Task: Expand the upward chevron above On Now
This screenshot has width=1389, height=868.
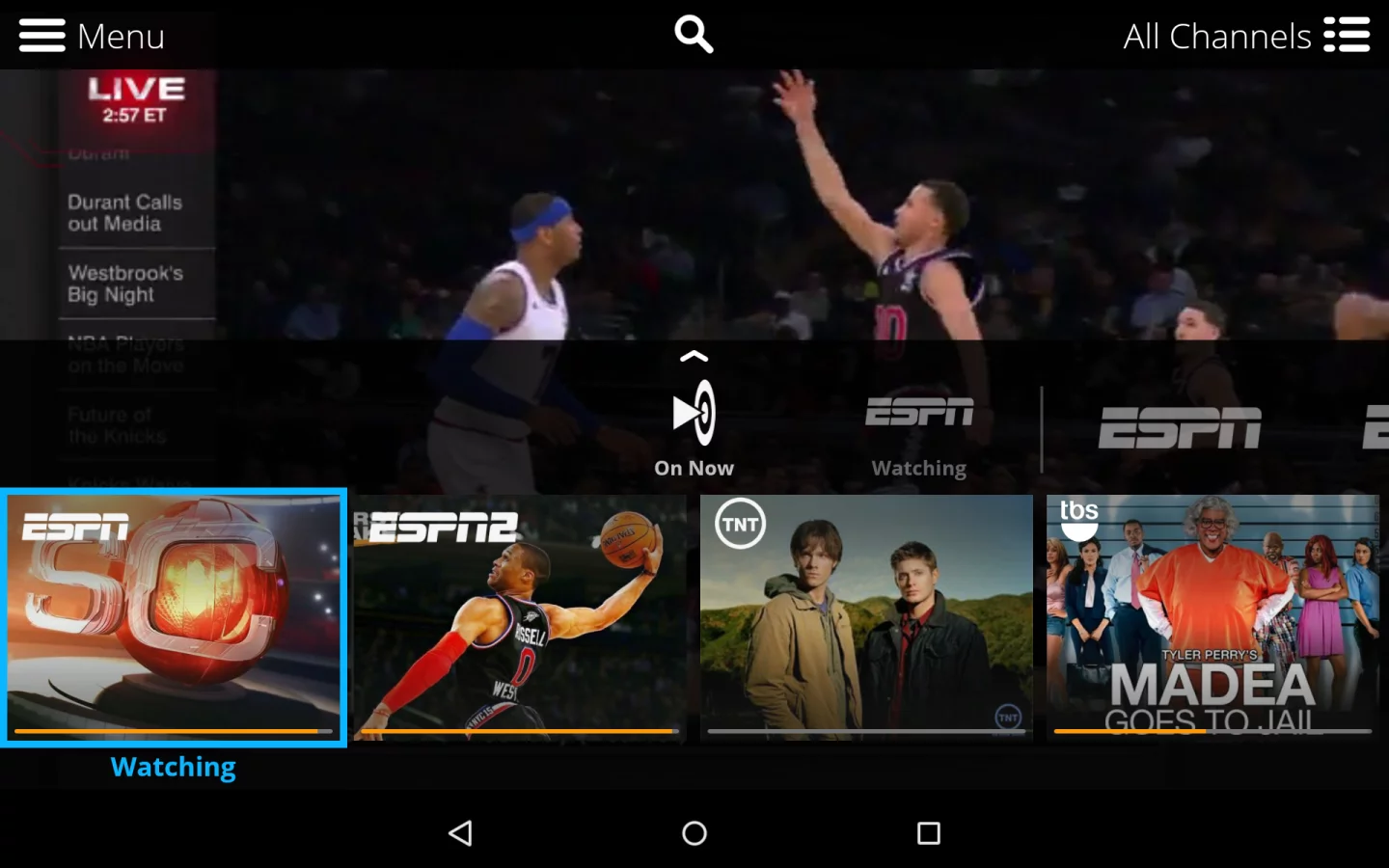Action: 694,356
